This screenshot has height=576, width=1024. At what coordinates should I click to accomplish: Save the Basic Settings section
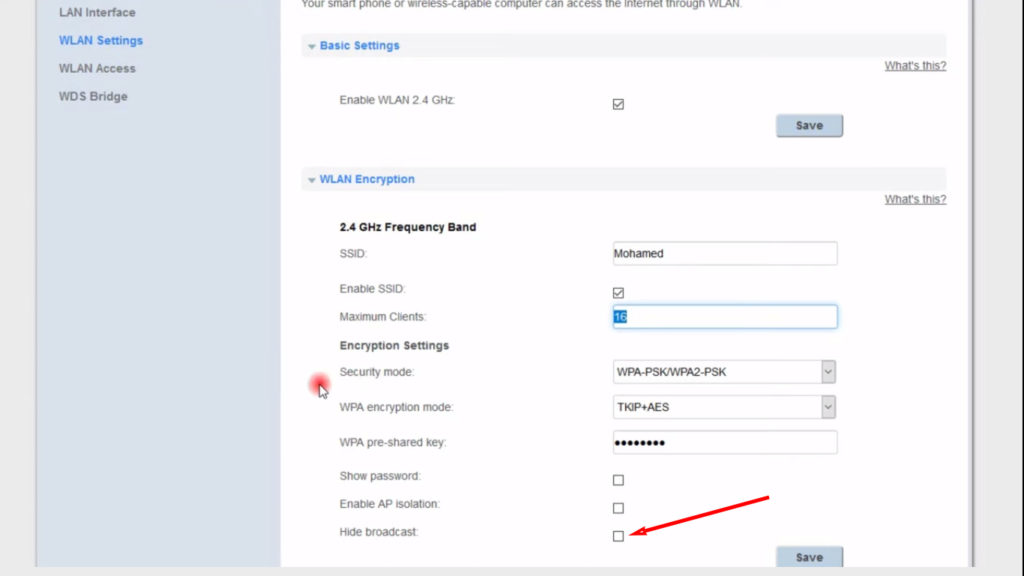809,125
